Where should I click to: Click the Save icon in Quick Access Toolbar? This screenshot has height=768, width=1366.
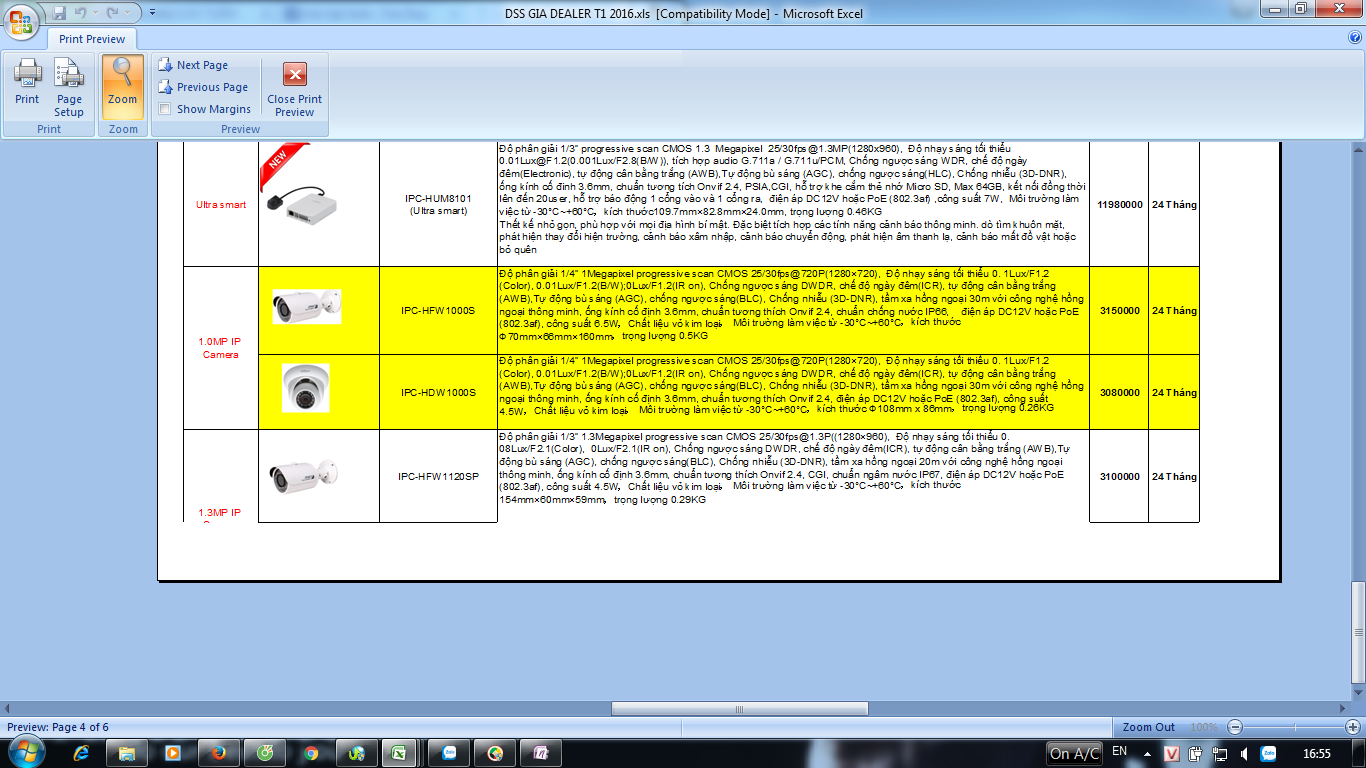[x=60, y=13]
